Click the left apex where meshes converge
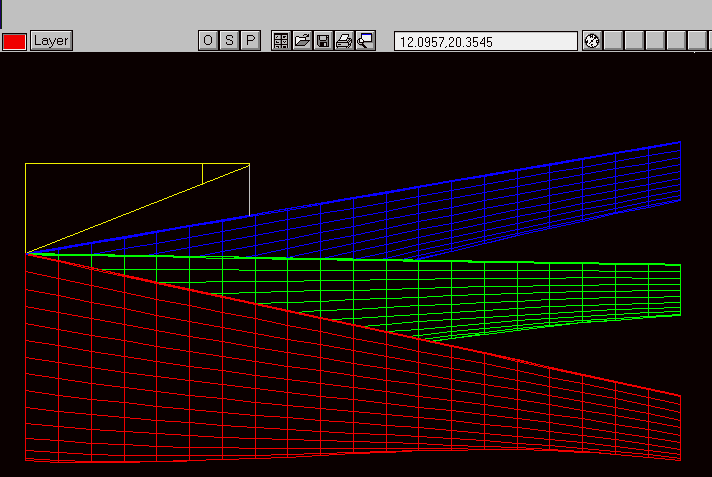This screenshot has width=712, height=477. pos(26,253)
